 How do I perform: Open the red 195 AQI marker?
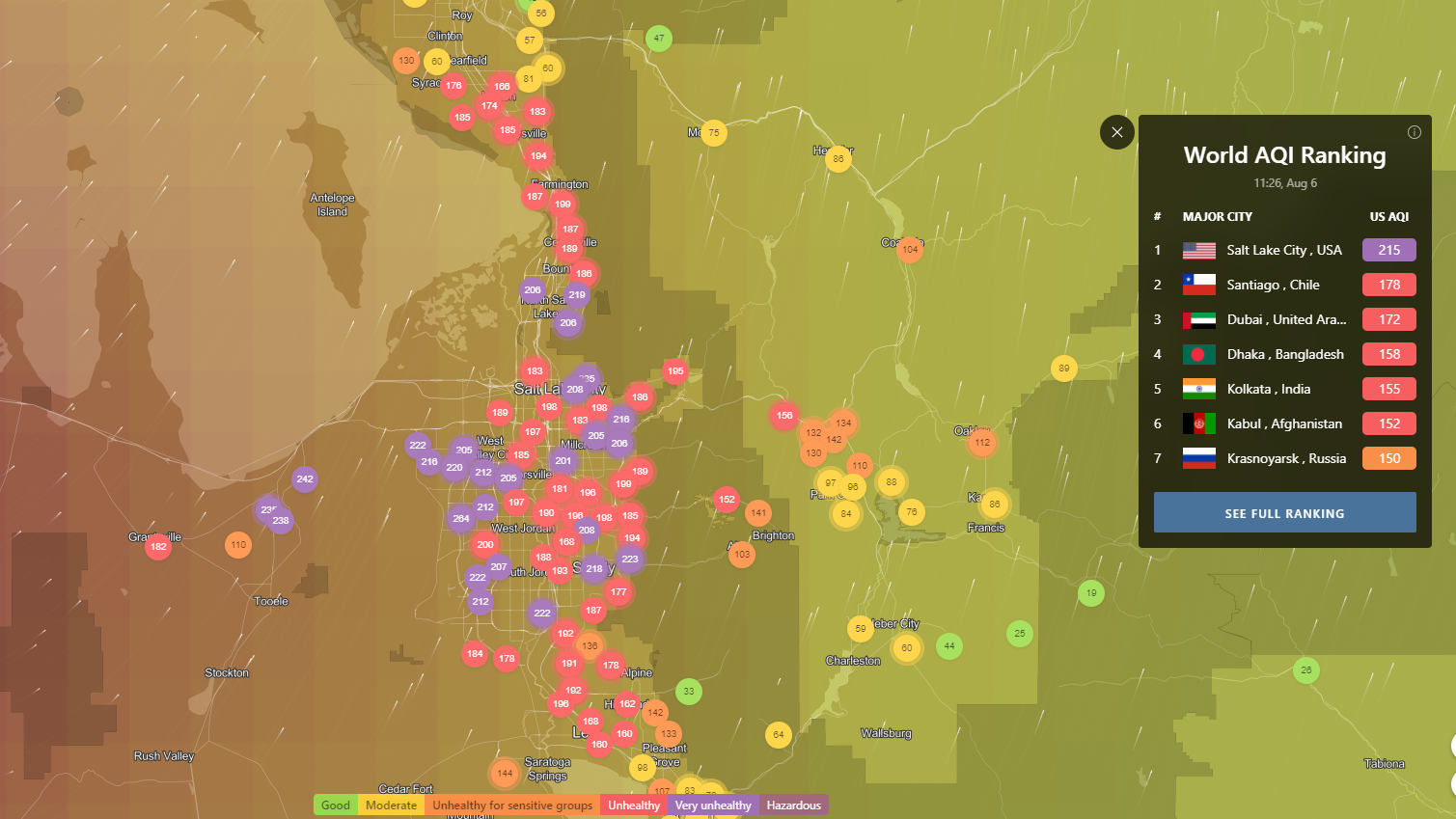point(675,371)
